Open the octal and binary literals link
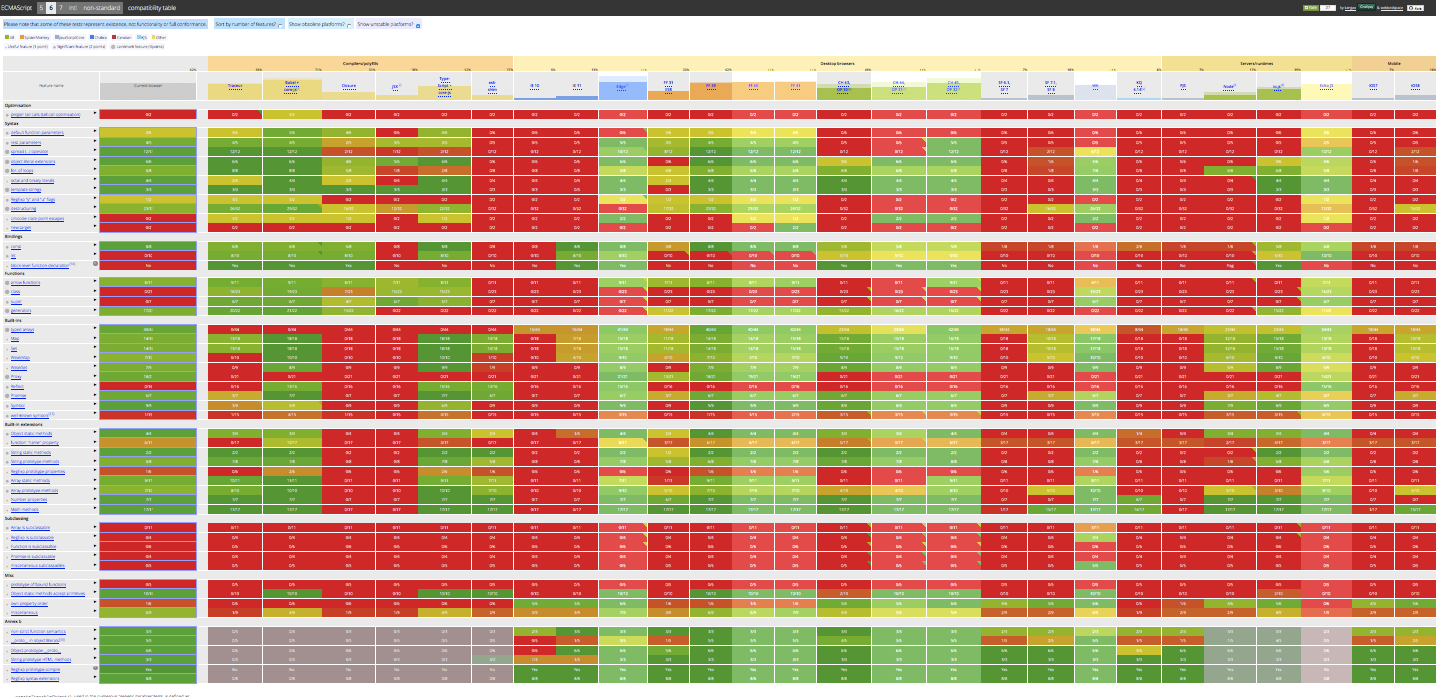The height and width of the screenshot is (697, 1436). [32, 180]
